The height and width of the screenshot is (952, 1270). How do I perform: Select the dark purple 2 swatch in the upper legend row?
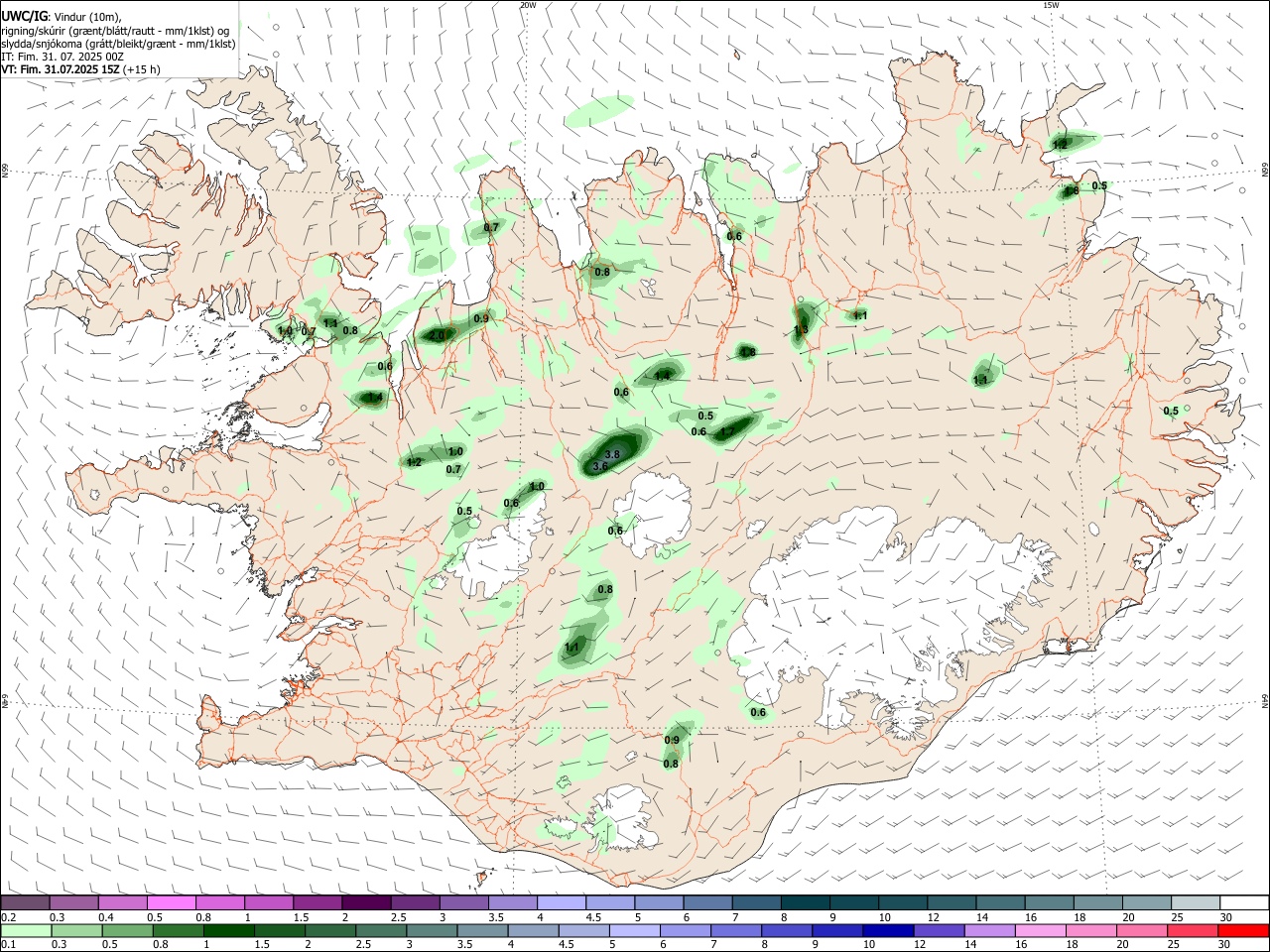[x=366, y=902]
